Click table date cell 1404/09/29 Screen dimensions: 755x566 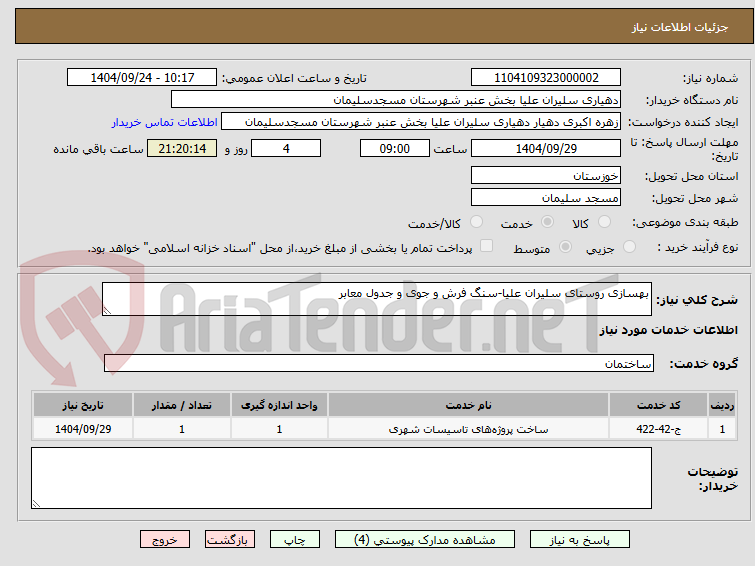tap(83, 429)
